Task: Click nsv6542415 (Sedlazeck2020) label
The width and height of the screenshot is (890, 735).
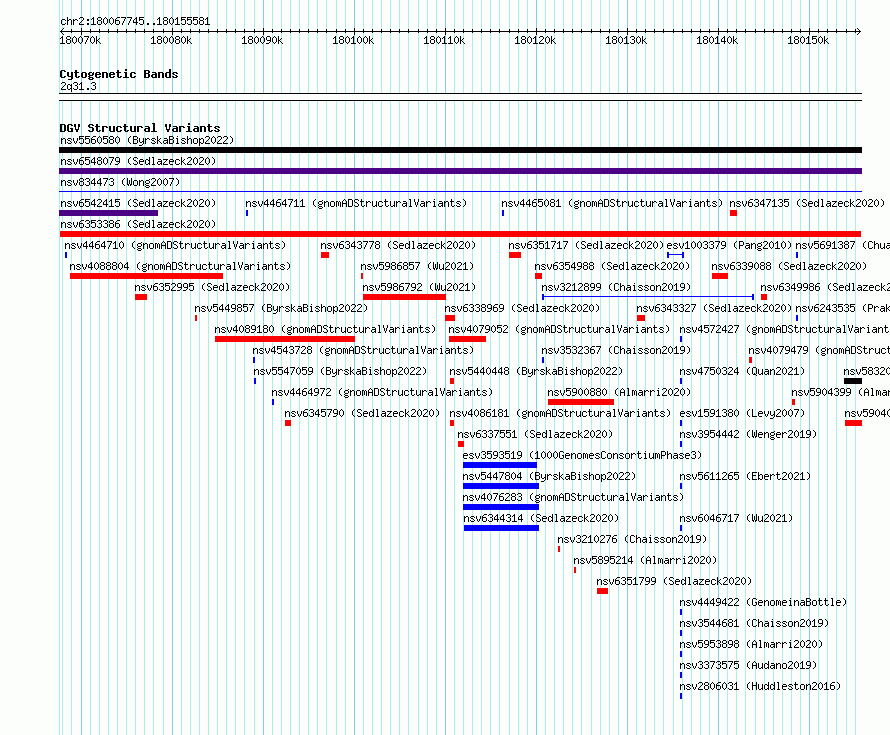Action: point(138,203)
